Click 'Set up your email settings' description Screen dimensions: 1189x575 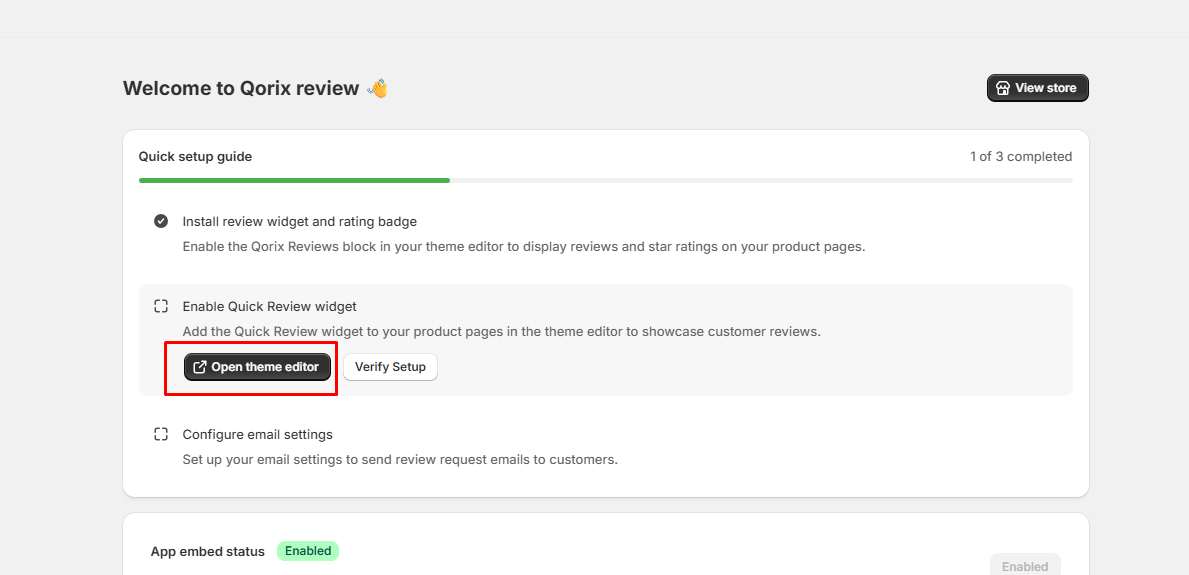pyautogui.click(x=400, y=460)
